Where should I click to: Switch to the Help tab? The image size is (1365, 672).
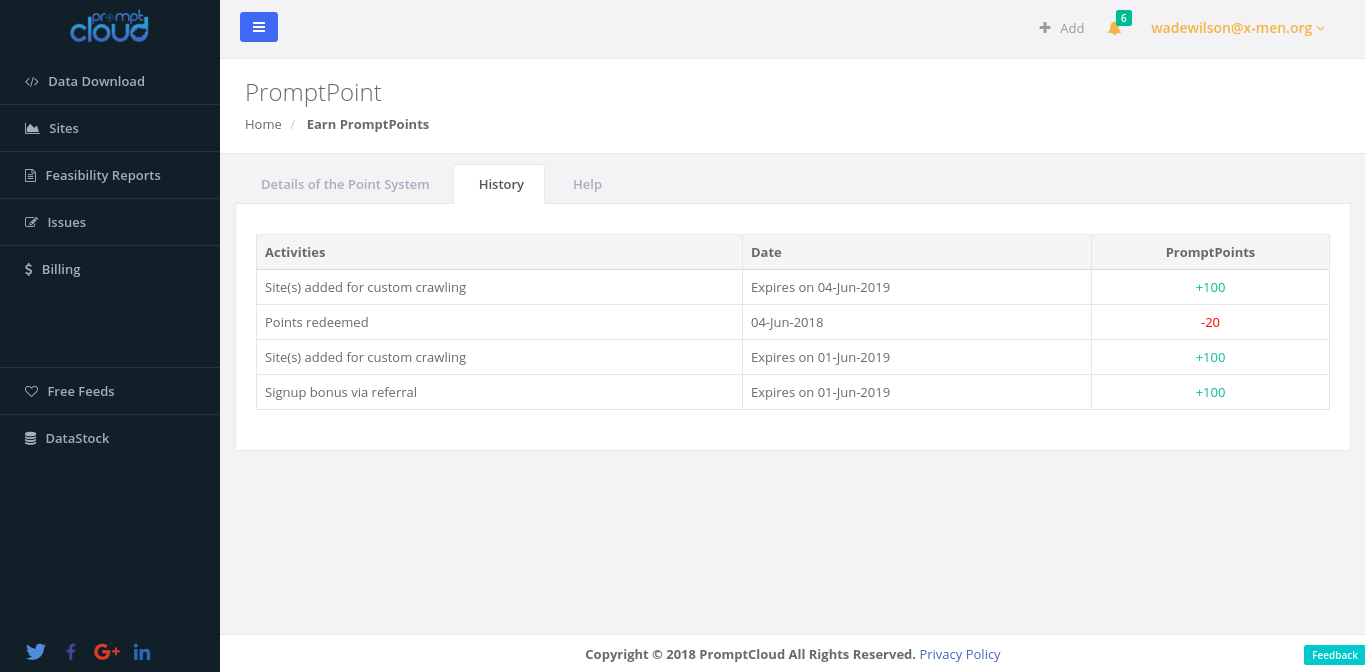click(x=587, y=185)
